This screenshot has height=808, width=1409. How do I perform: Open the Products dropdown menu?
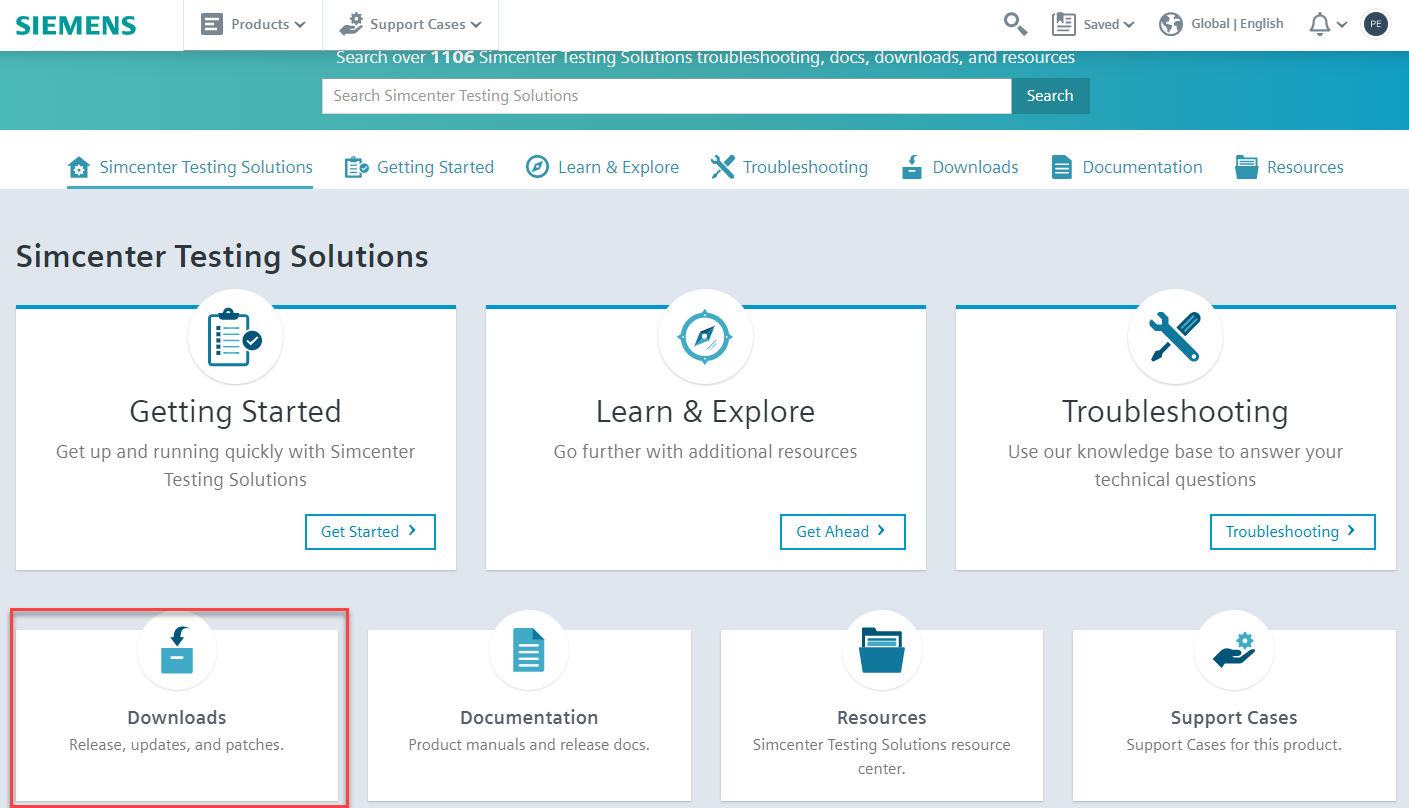click(253, 24)
